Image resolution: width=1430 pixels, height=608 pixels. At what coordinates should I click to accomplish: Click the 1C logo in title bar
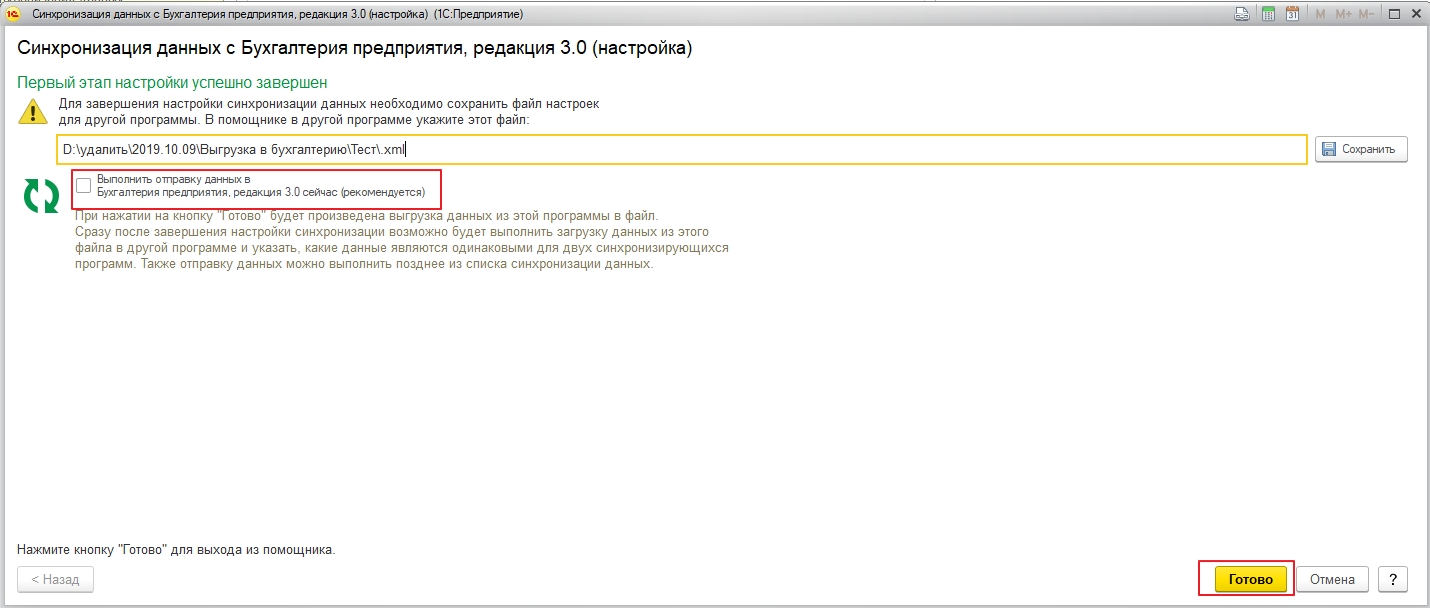click(13, 14)
